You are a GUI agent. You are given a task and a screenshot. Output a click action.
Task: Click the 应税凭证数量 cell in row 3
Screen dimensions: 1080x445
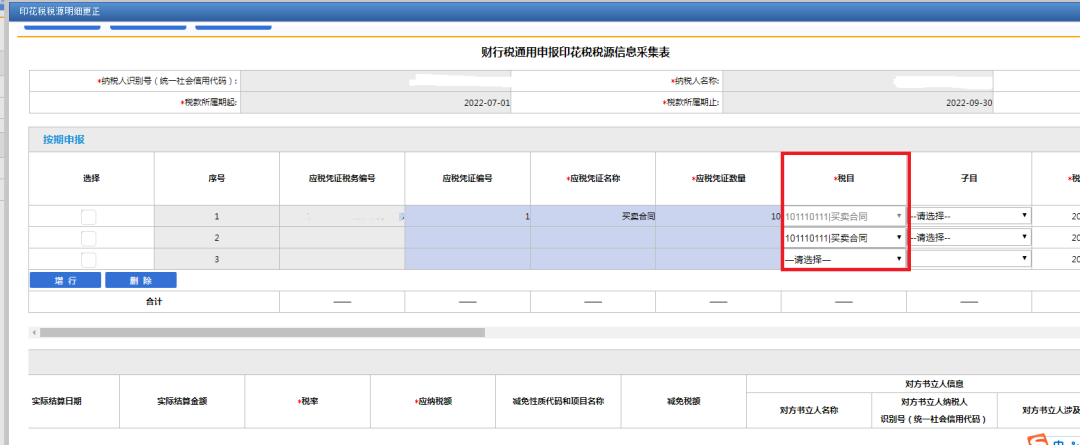pyautogui.click(x=718, y=259)
